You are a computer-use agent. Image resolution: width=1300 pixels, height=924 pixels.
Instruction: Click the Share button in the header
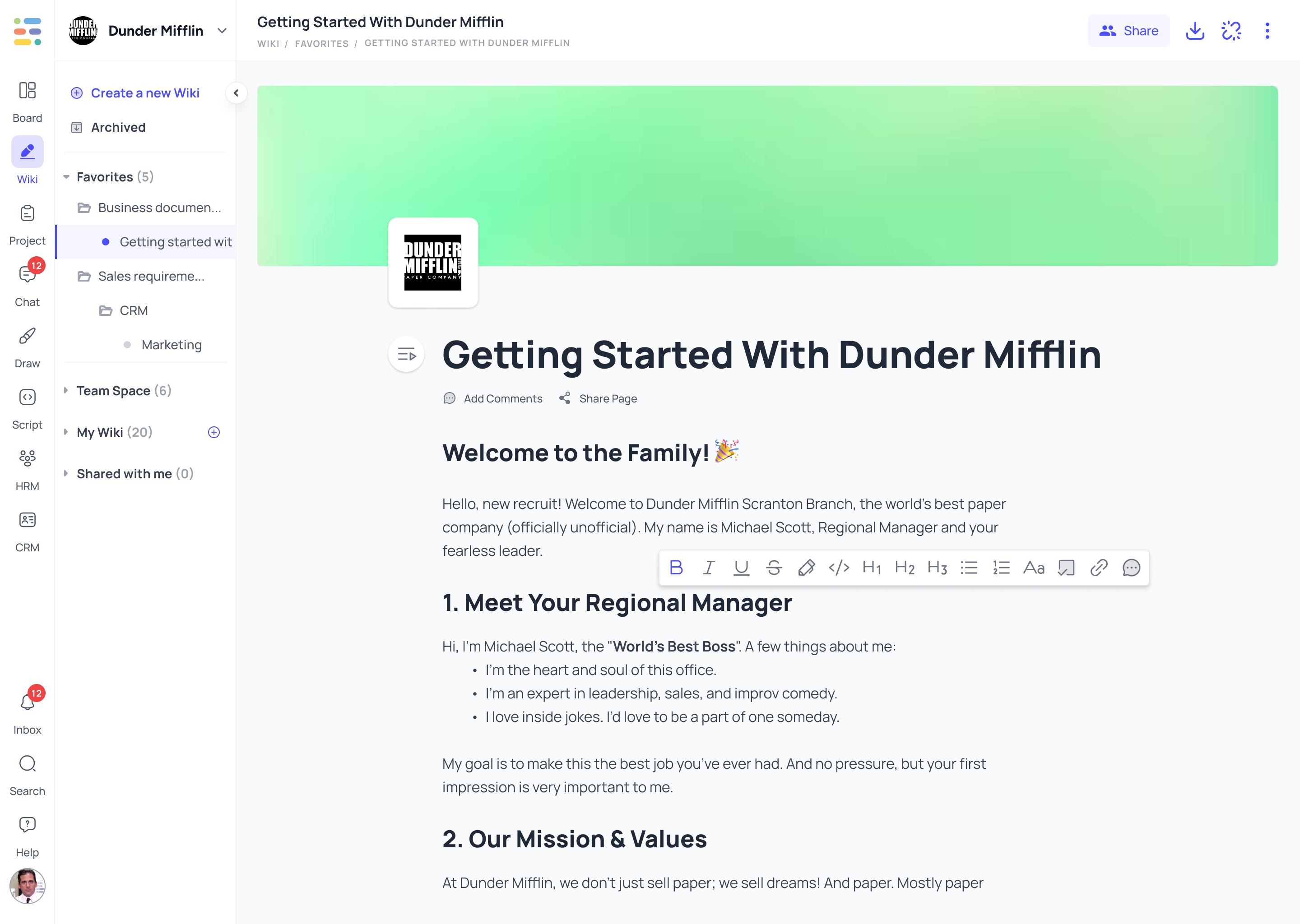tap(1128, 31)
